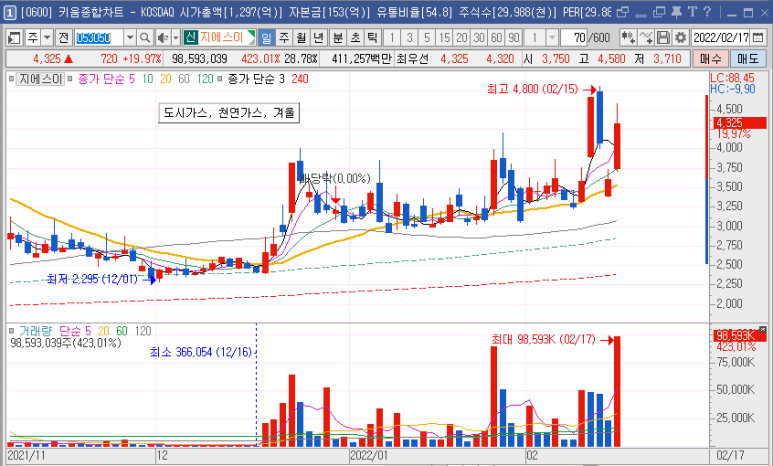Switch to the 분 minute chart tab

click(x=338, y=37)
